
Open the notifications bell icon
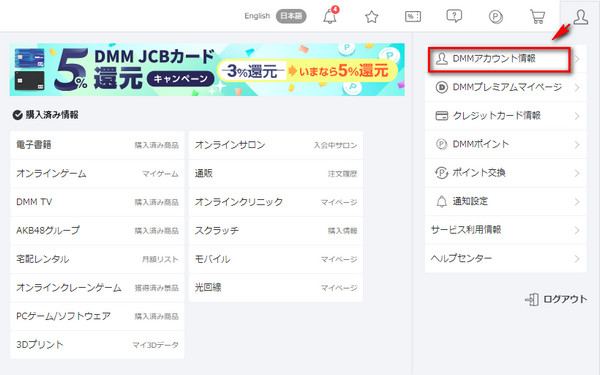click(x=330, y=16)
